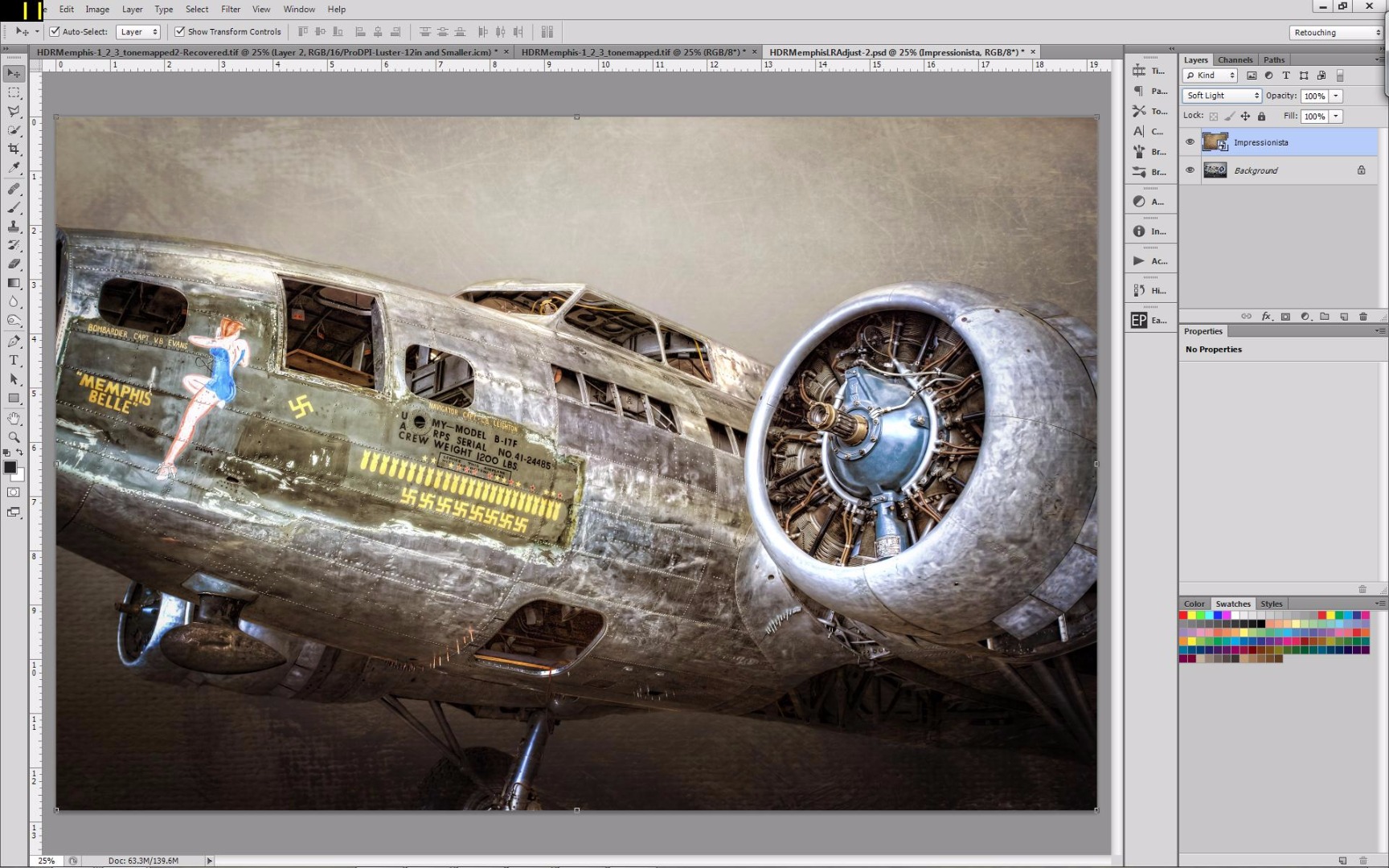The image size is (1389, 868).
Task: Reset default foreground and background colors
Action: (6, 453)
